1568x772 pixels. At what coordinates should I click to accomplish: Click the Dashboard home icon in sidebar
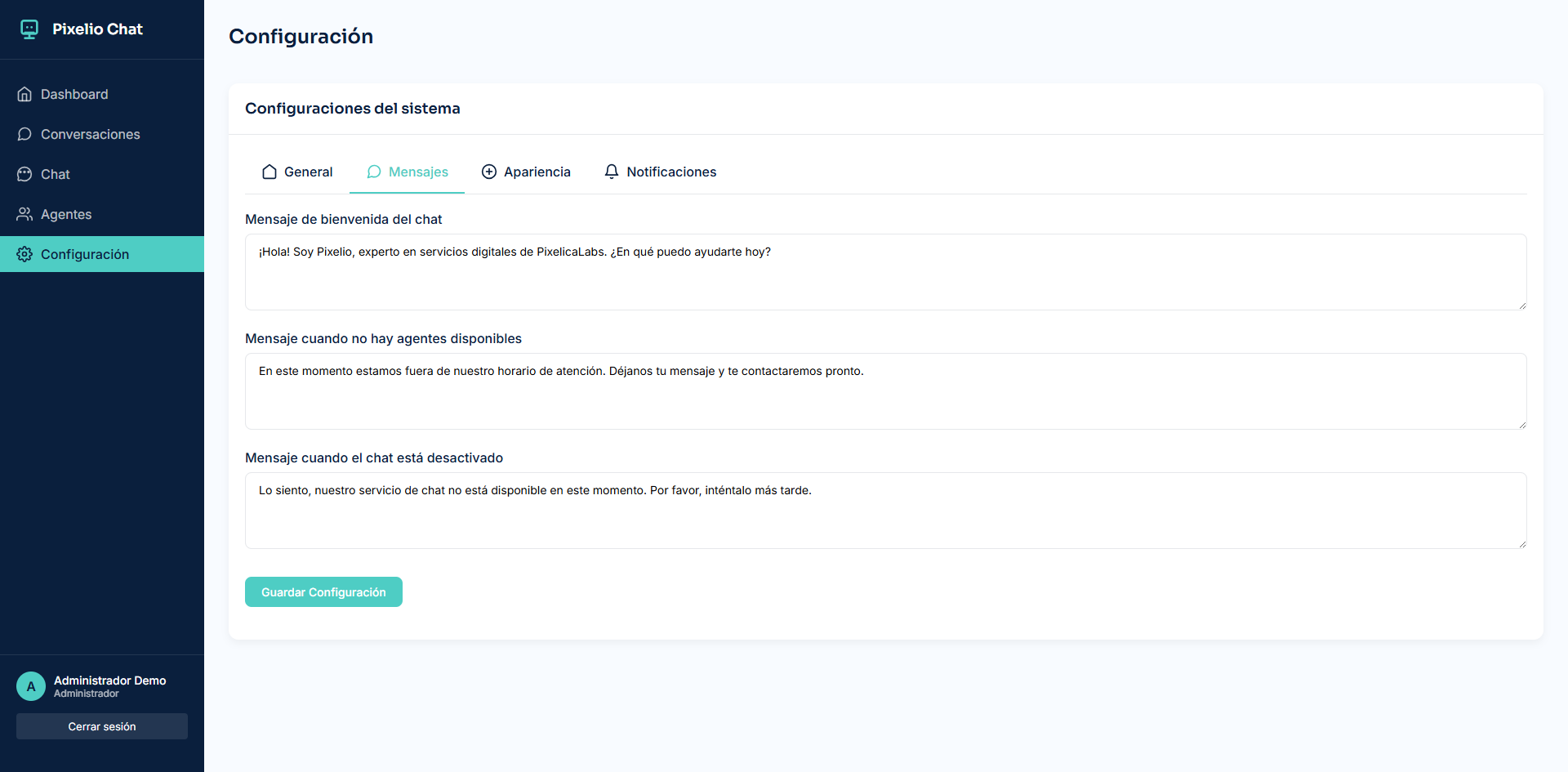click(x=24, y=94)
